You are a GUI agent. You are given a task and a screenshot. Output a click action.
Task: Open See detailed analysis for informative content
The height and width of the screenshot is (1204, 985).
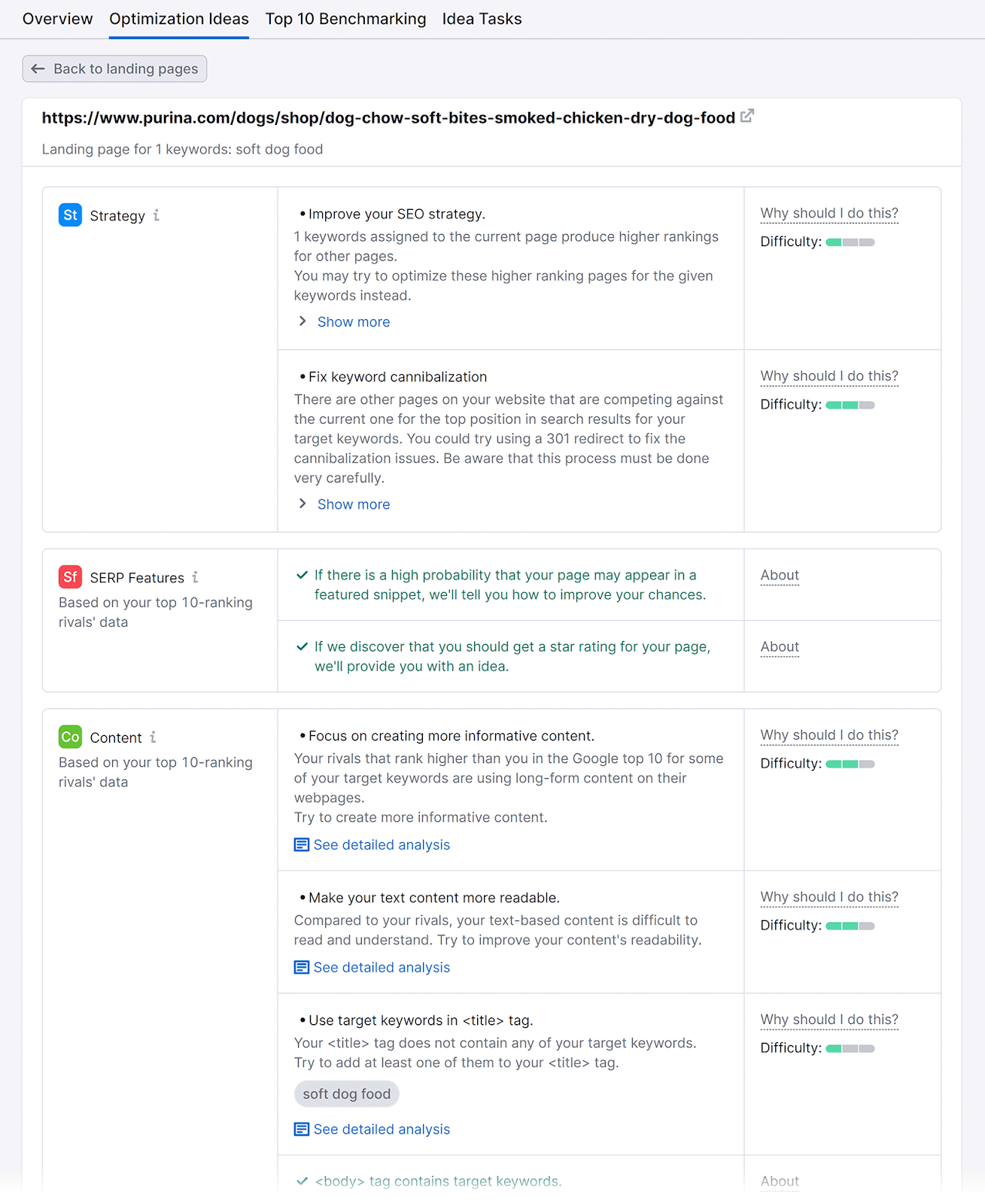click(382, 844)
